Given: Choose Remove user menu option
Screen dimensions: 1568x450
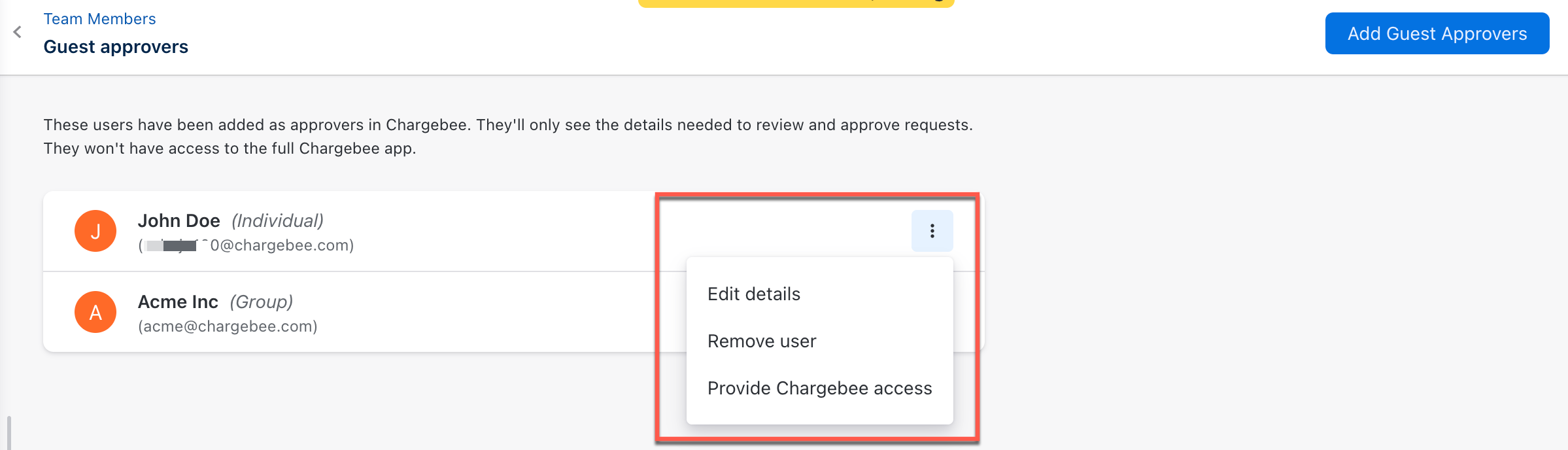Looking at the screenshot, I should point(762,341).
